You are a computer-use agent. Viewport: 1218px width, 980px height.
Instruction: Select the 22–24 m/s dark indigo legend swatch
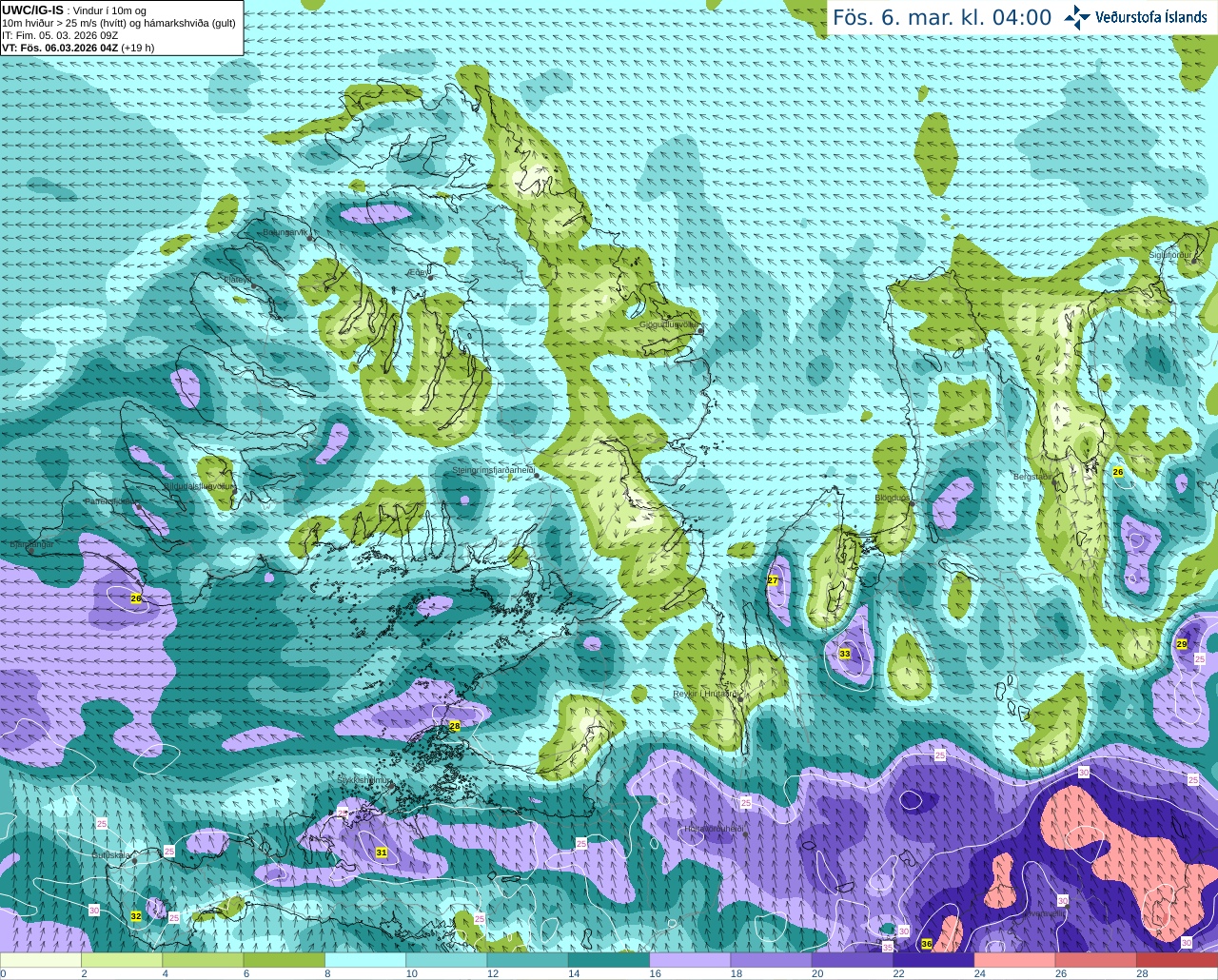[x=933, y=960]
